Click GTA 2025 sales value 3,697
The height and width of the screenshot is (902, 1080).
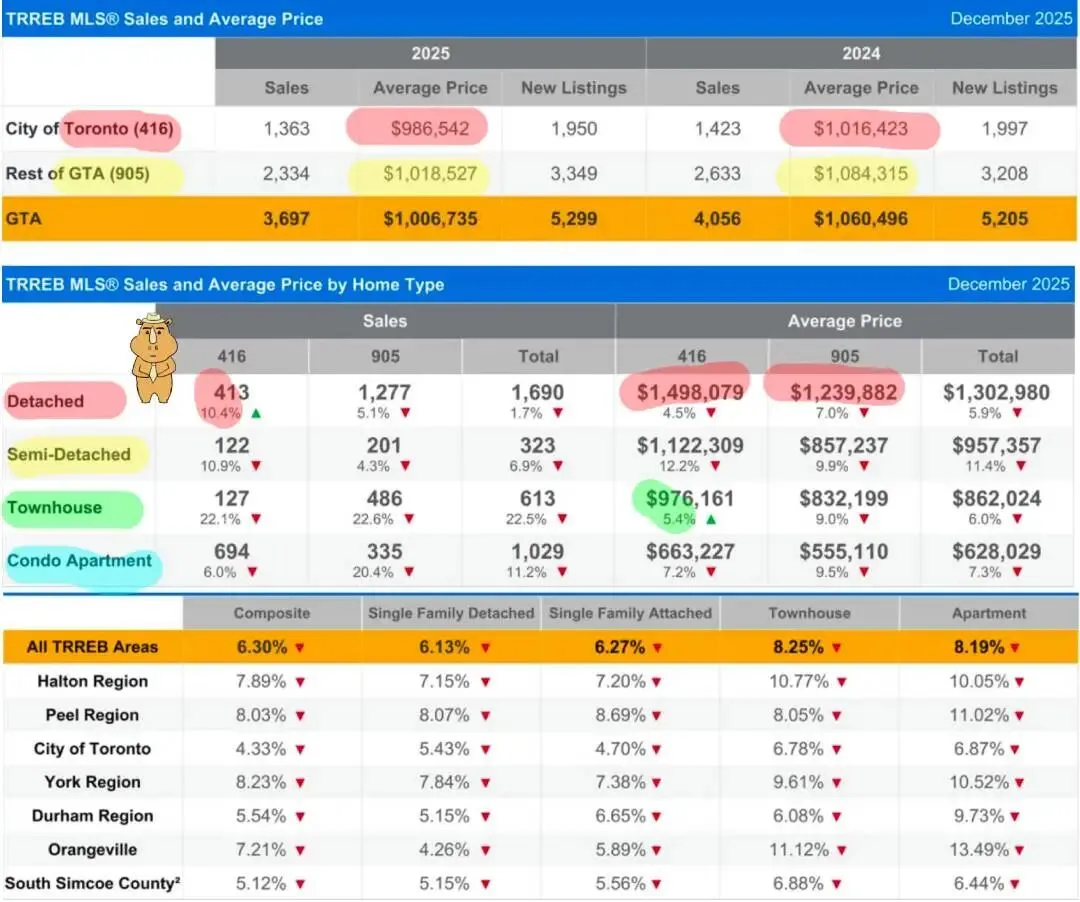287,219
